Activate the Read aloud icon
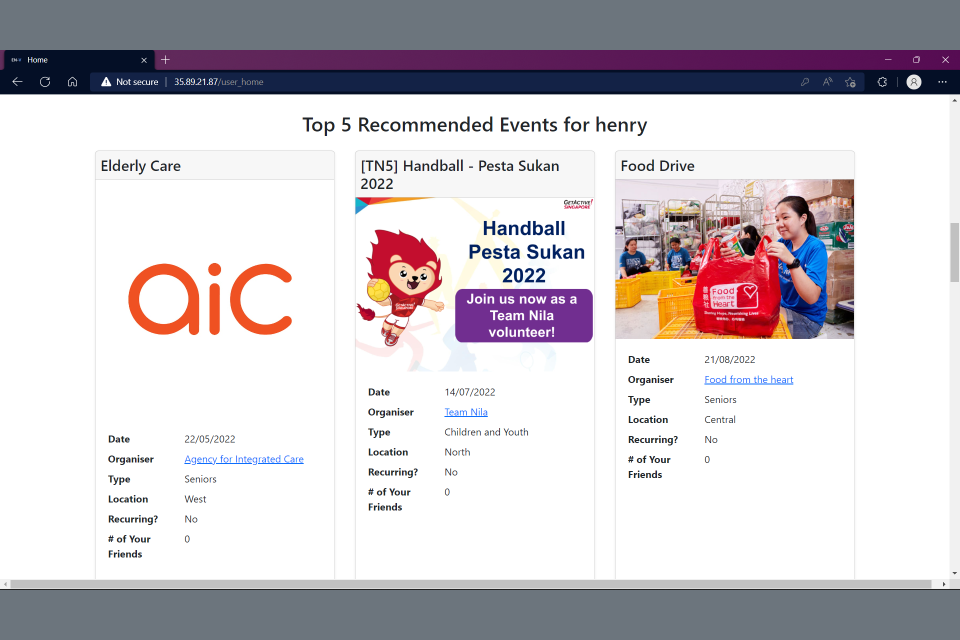 click(x=828, y=81)
